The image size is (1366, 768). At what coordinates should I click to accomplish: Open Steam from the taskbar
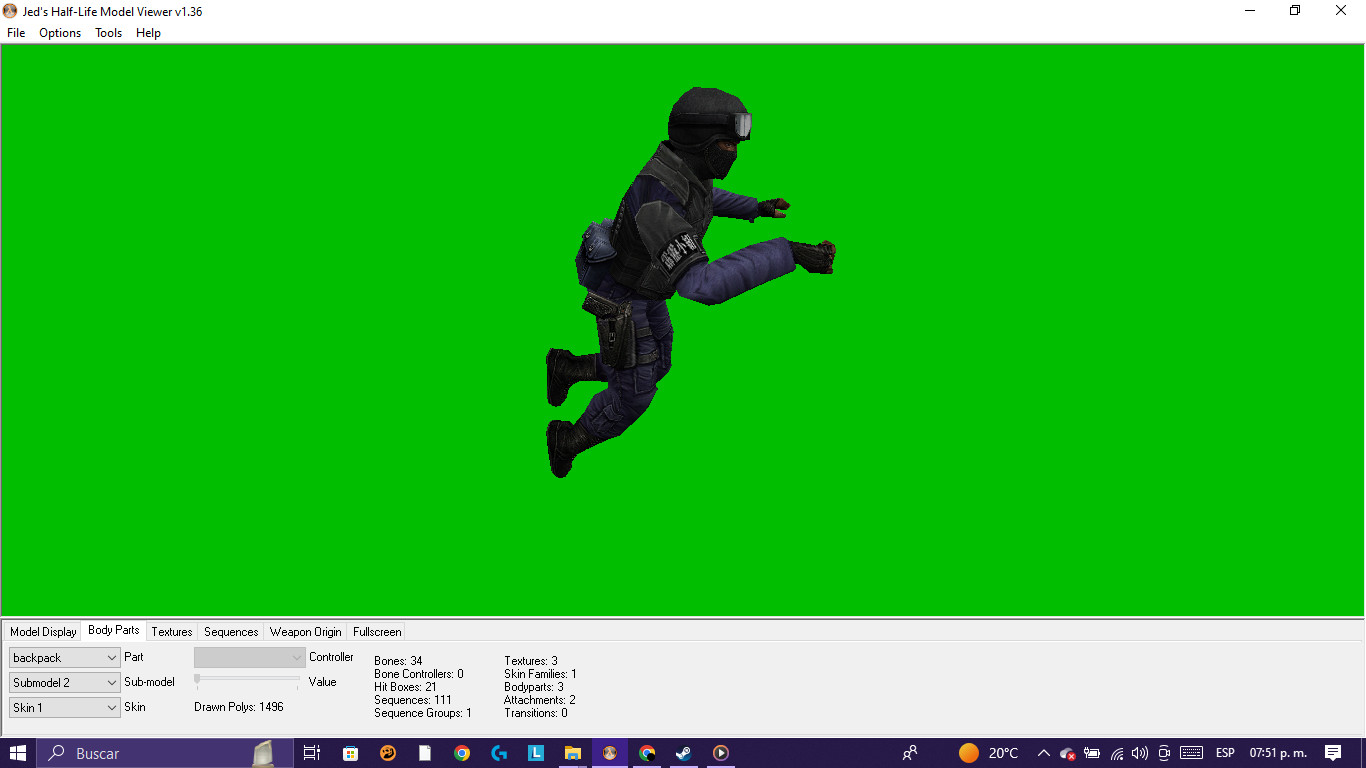[x=684, y=753]
